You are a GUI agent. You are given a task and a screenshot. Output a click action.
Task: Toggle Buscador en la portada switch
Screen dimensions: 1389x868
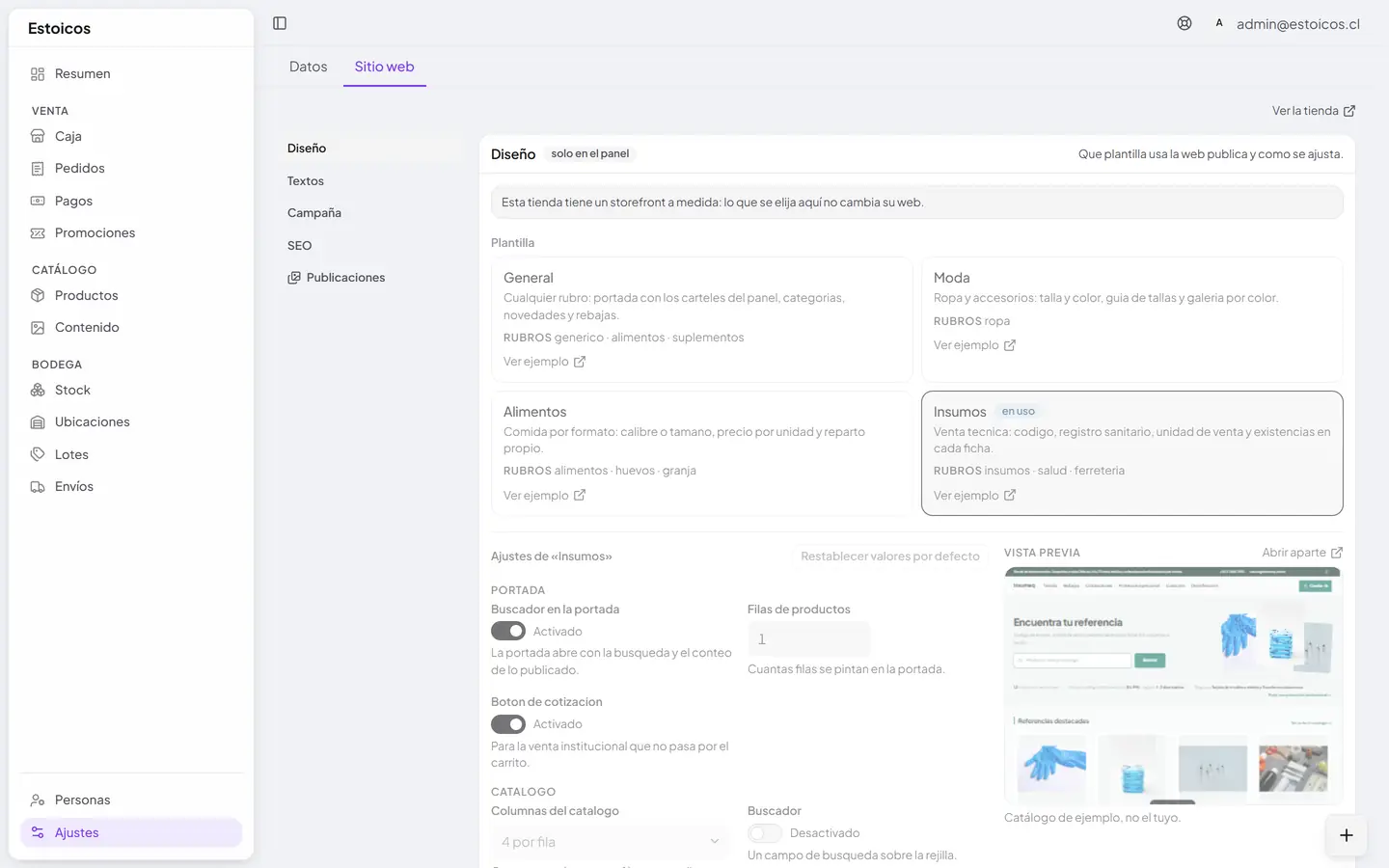[x=508, y=631]
